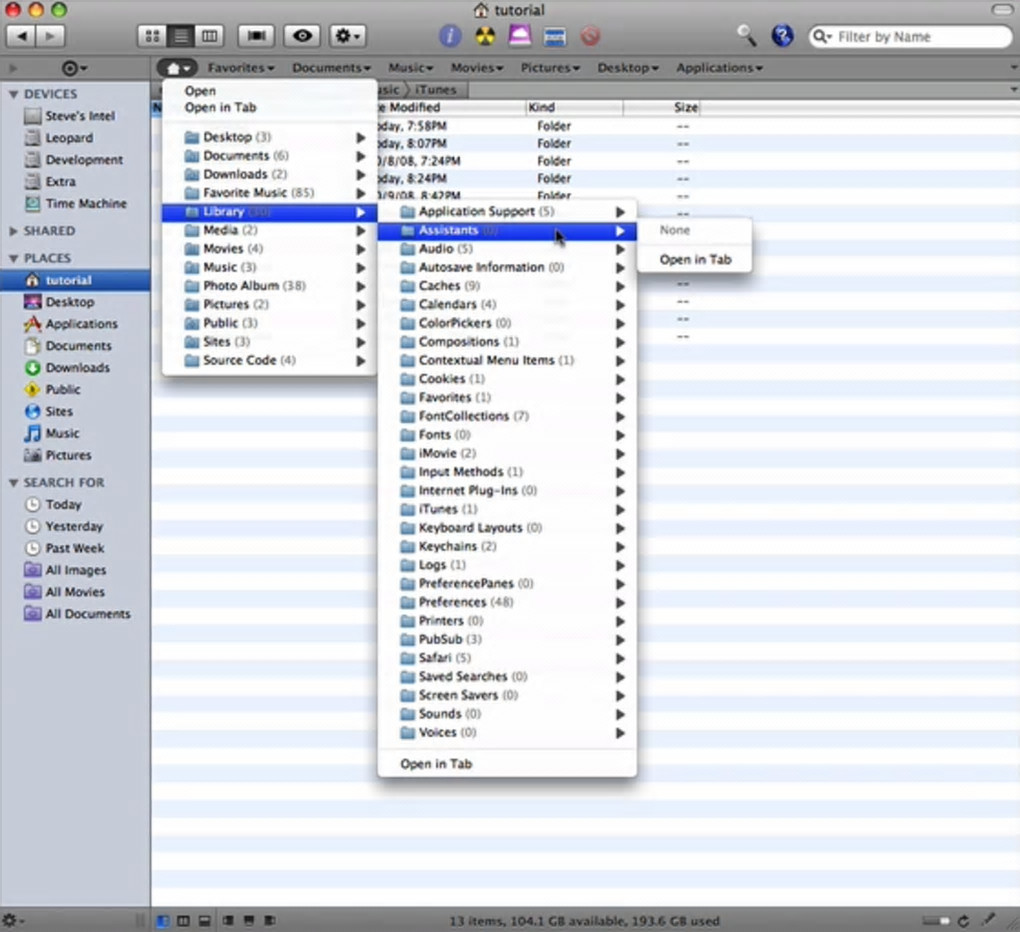Toggle the second pane layout icon in status bar
The image size is (1020, 932).
[183, 921]
